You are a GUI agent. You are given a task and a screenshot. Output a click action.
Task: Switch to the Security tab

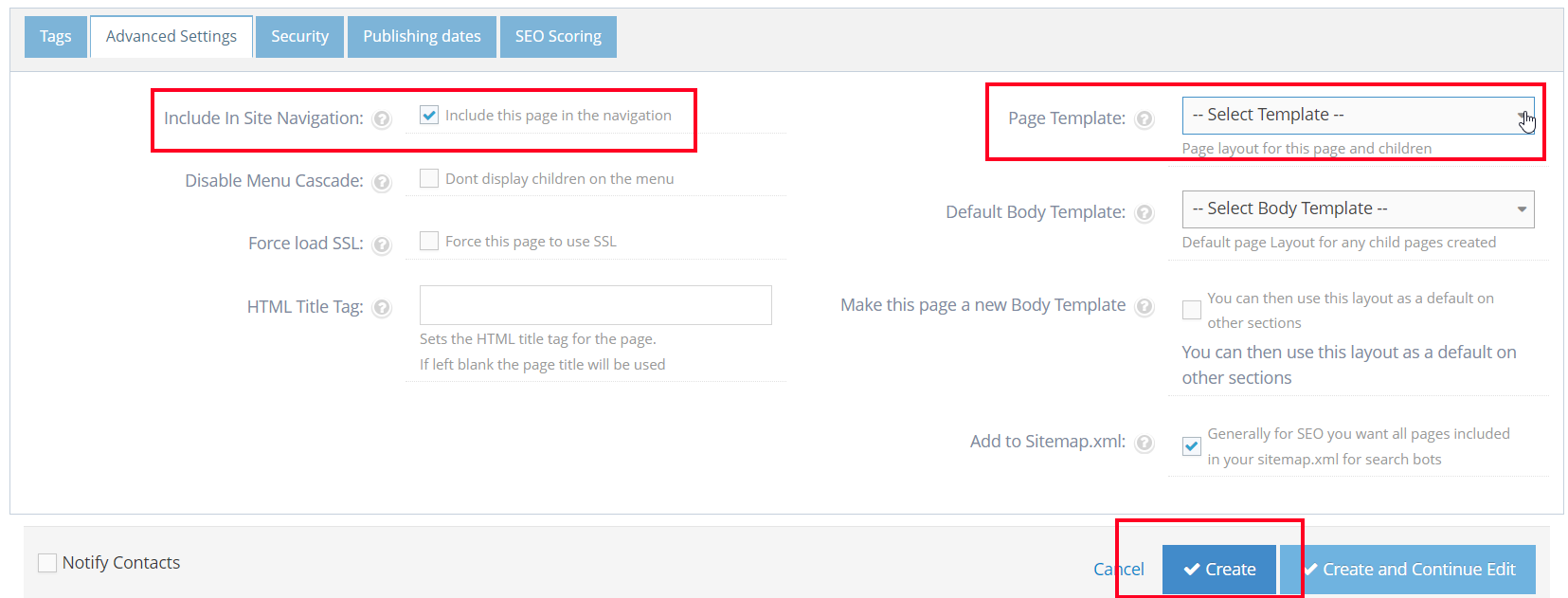299,37
